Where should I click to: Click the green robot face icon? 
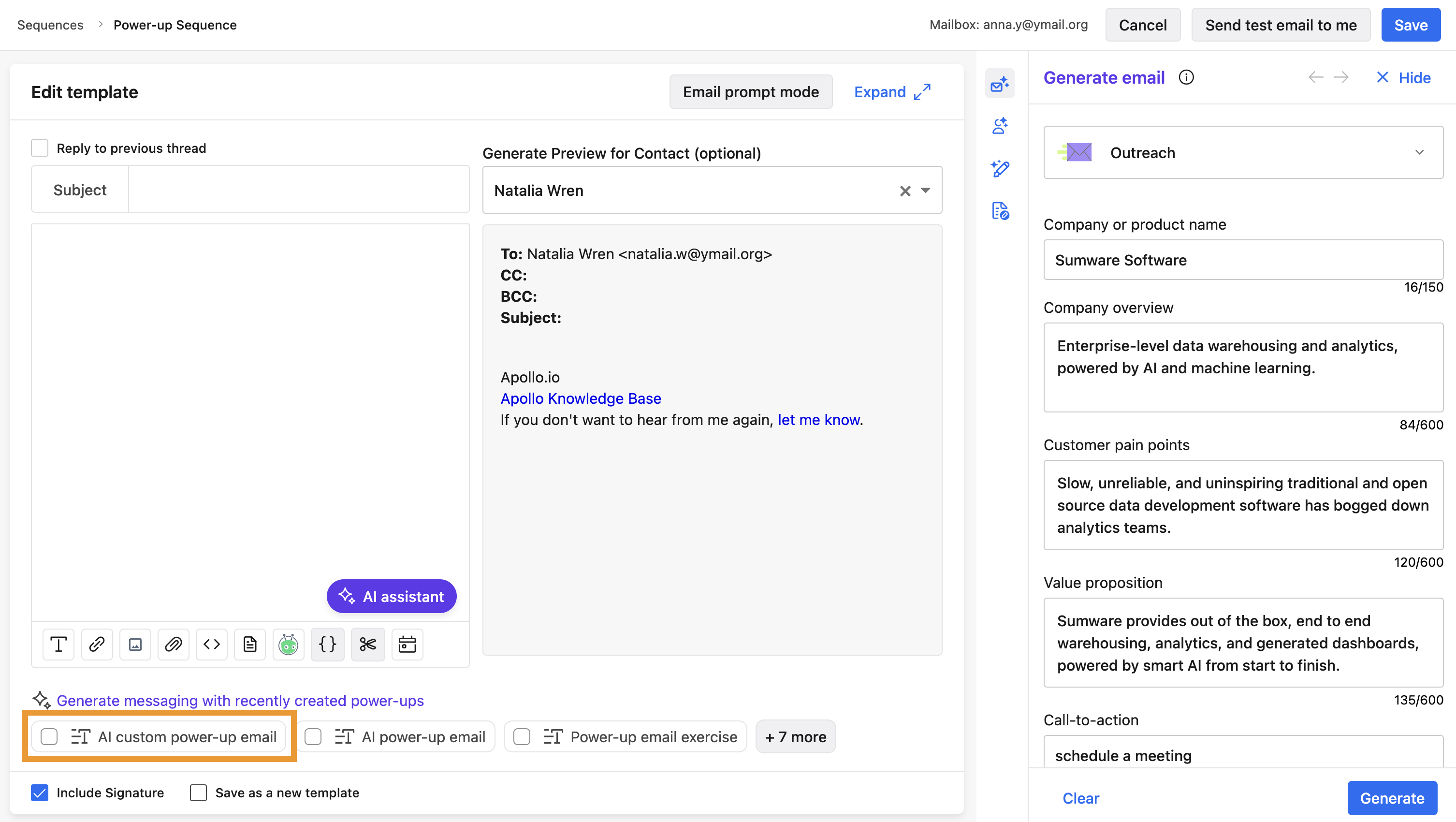(x=288, y=644)
